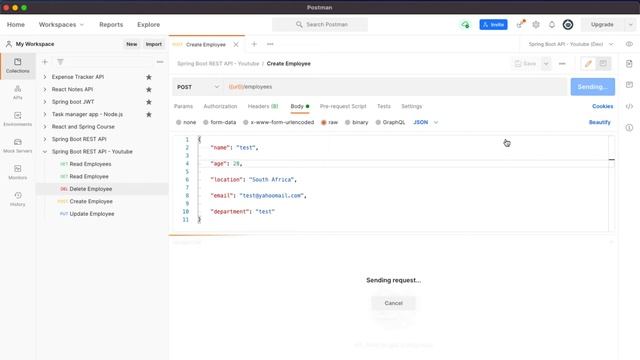Open the History sidebar panel

(18, 199)
